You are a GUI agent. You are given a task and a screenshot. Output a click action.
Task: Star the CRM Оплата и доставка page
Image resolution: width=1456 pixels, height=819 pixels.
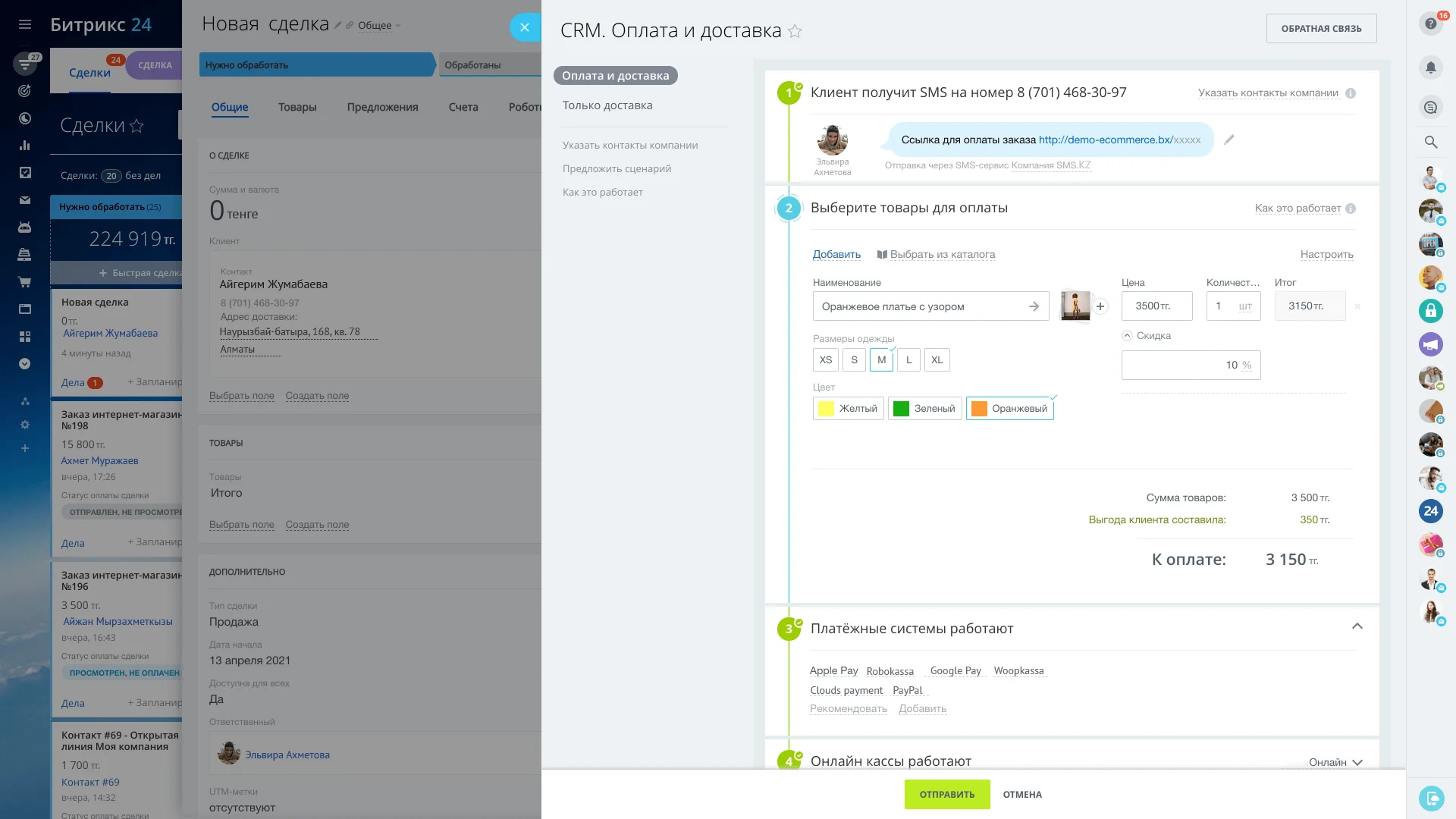point(795,31)
